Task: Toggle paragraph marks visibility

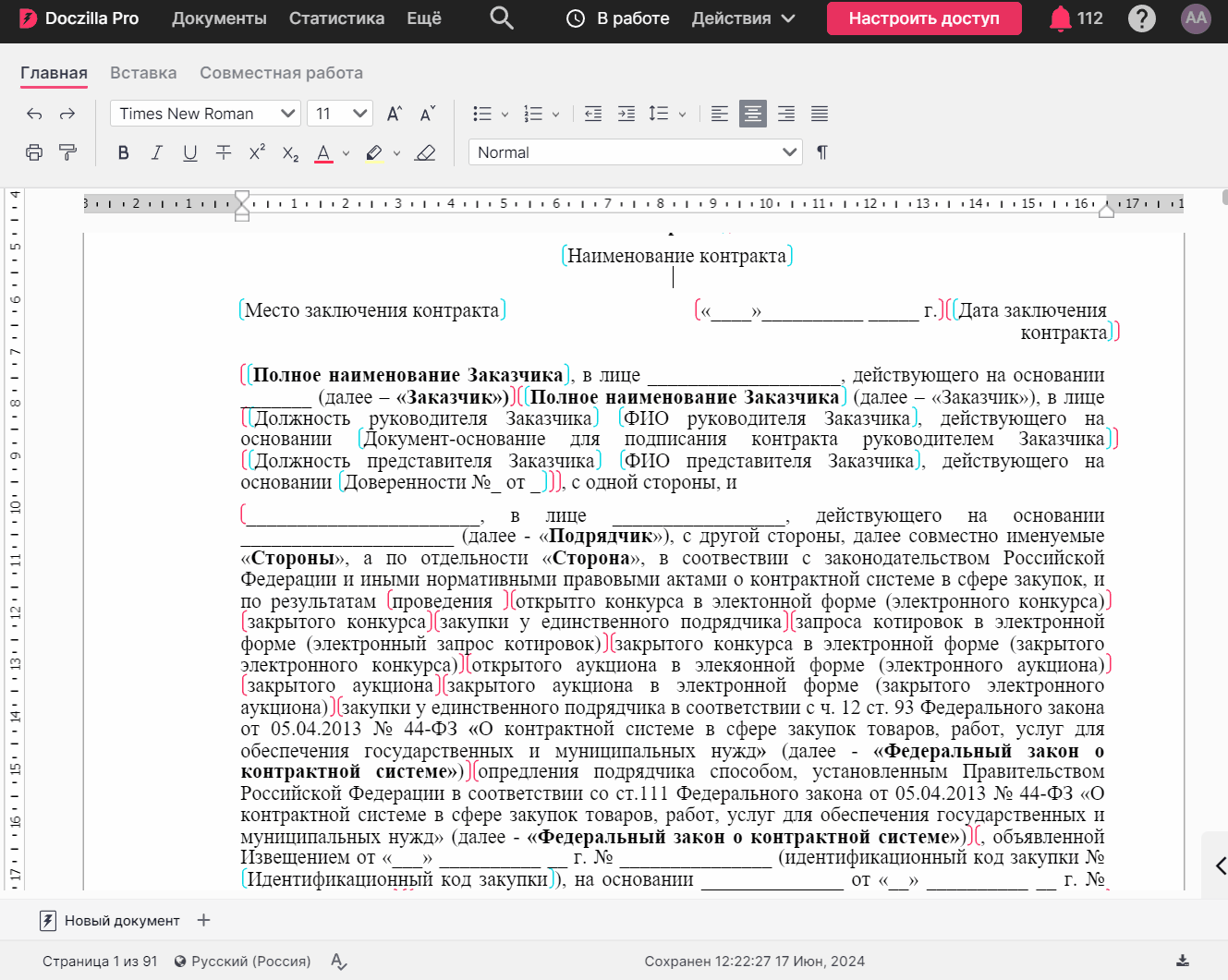Action: [822, 152]
